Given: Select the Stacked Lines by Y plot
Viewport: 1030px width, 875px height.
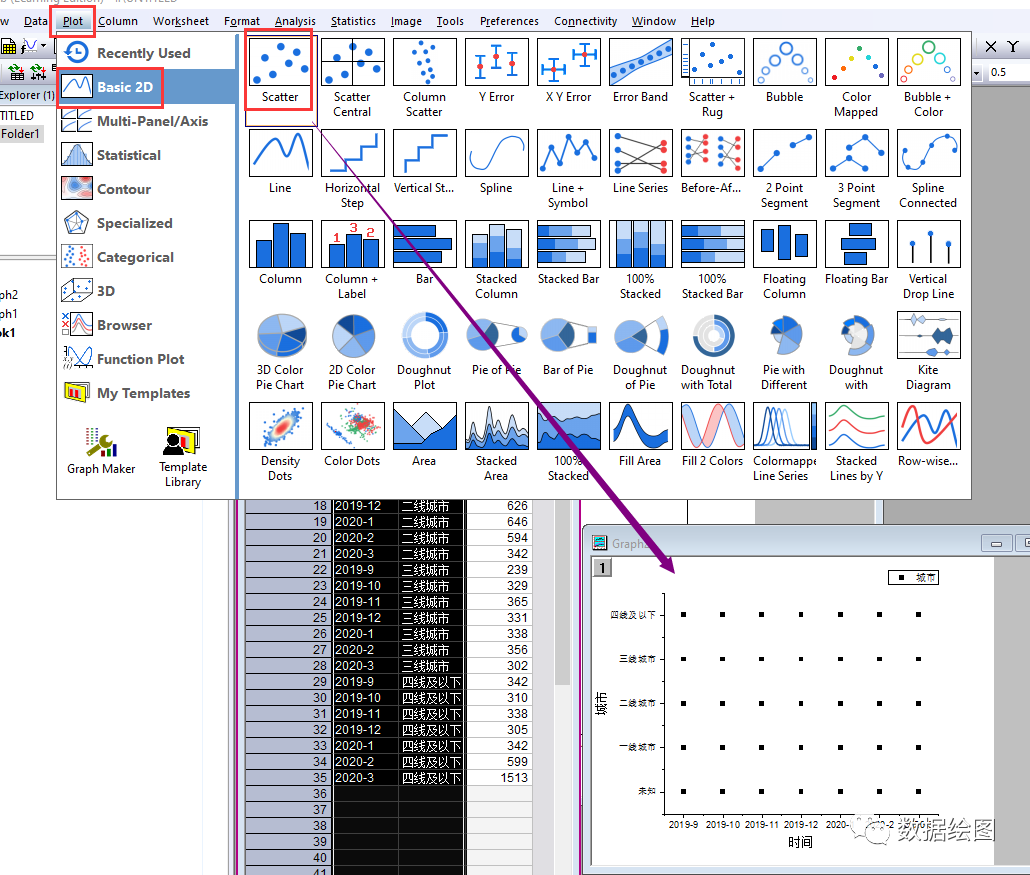Looking at the screenshot, I should [x=857, y=442].
